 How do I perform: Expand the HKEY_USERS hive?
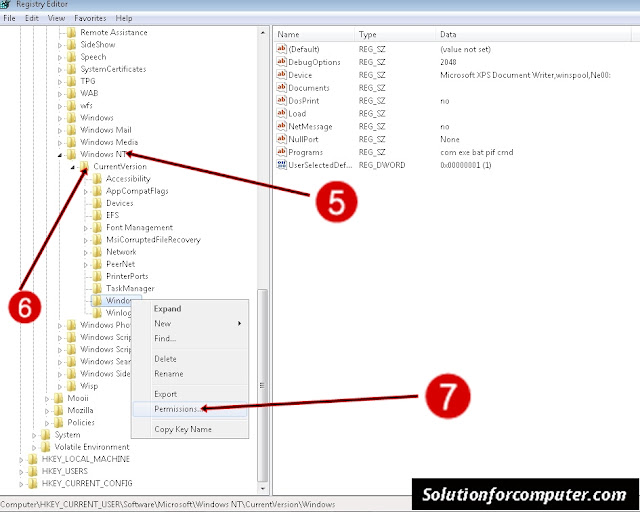[x=21, y=472]
